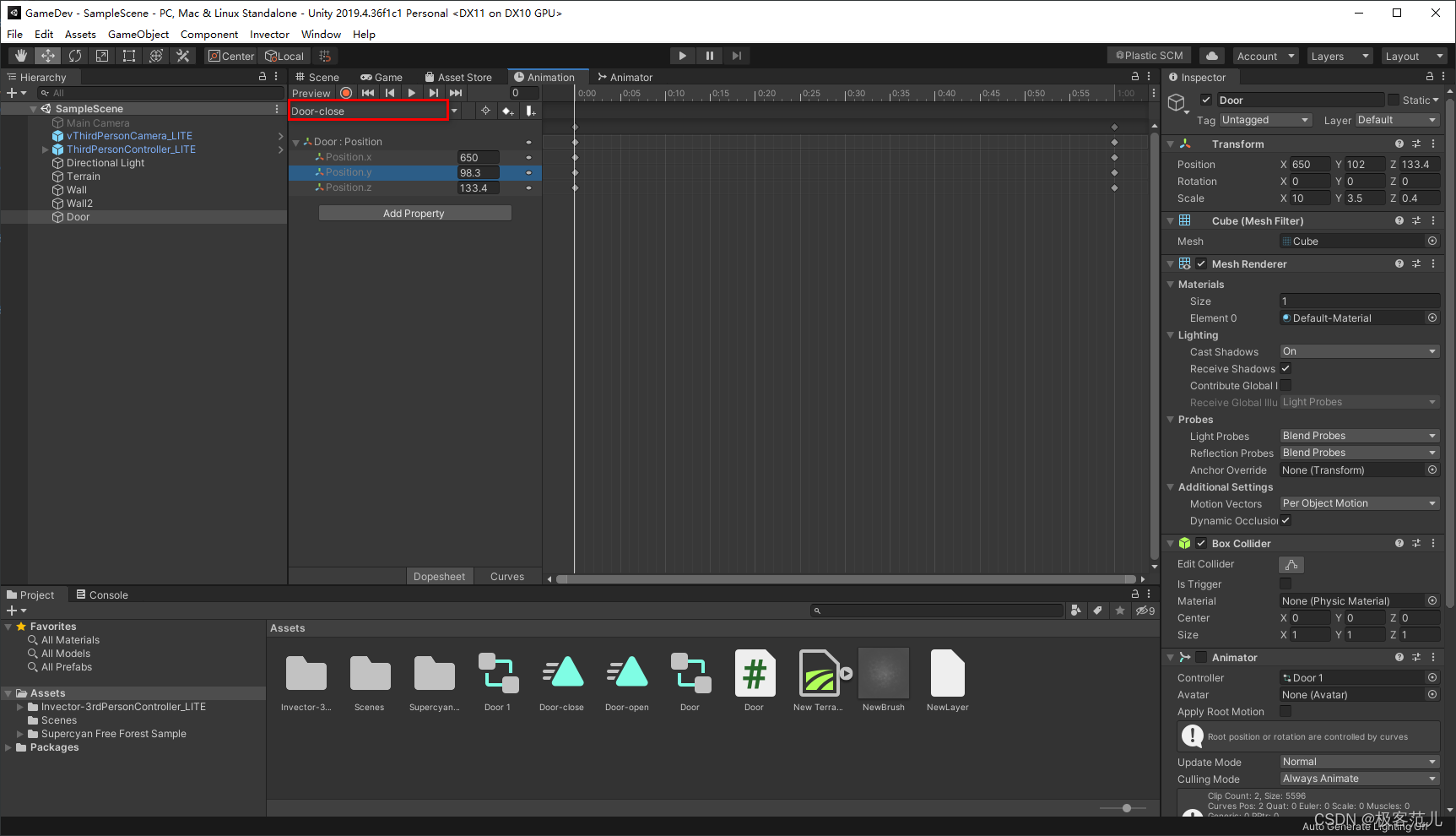Search by label icon in Project panel

pyautogui.click(x=1097, y=611)
